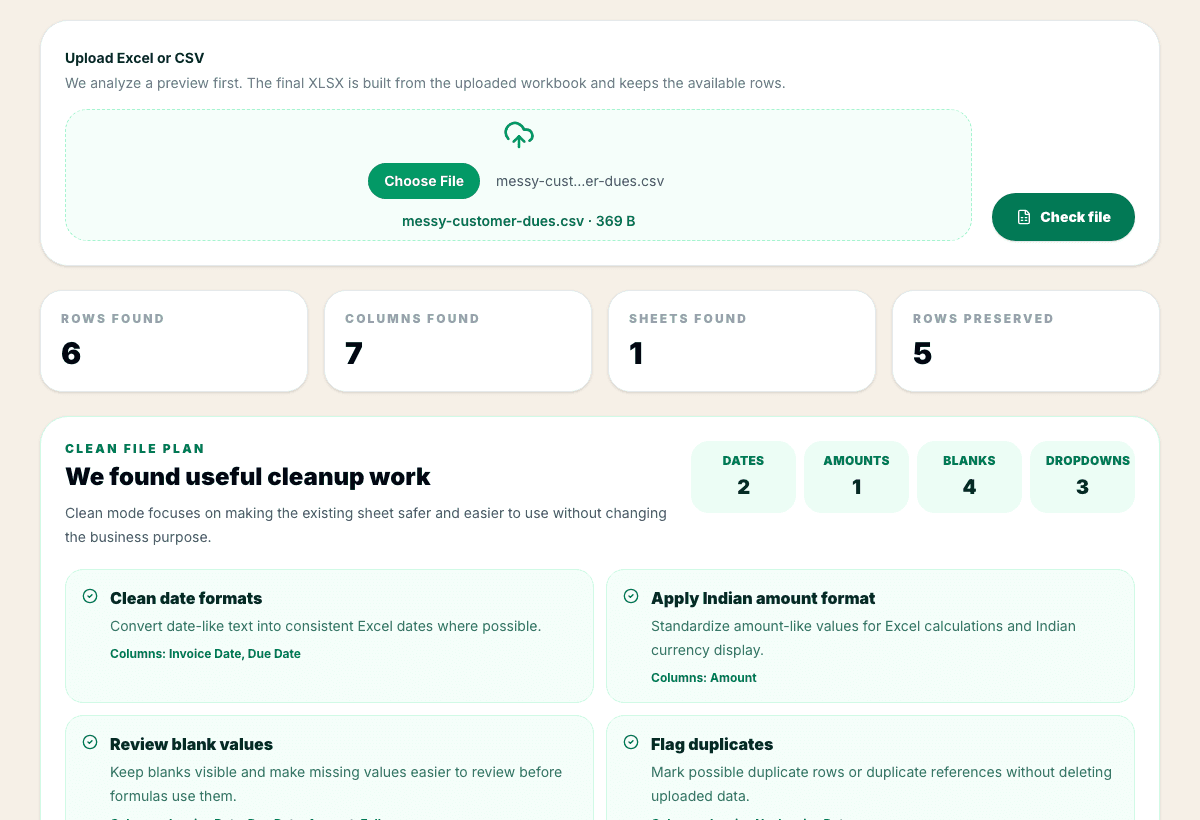The width and height of the screenshot is (1200, 820).
Task: Click the 'CLEAN FILE PLAN' label
Action: pos(135,449)
